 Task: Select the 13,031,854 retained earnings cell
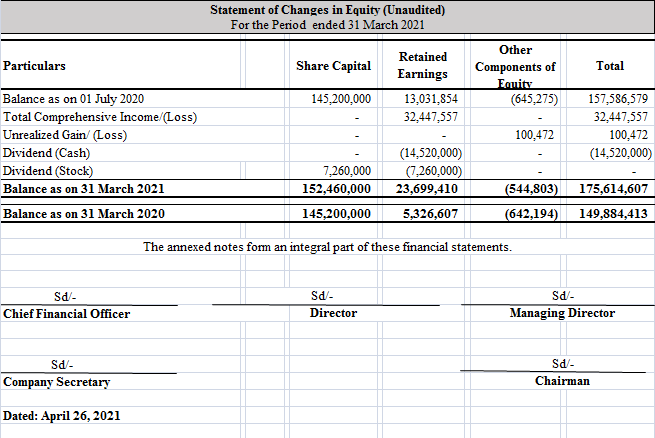tap(431, 100)
